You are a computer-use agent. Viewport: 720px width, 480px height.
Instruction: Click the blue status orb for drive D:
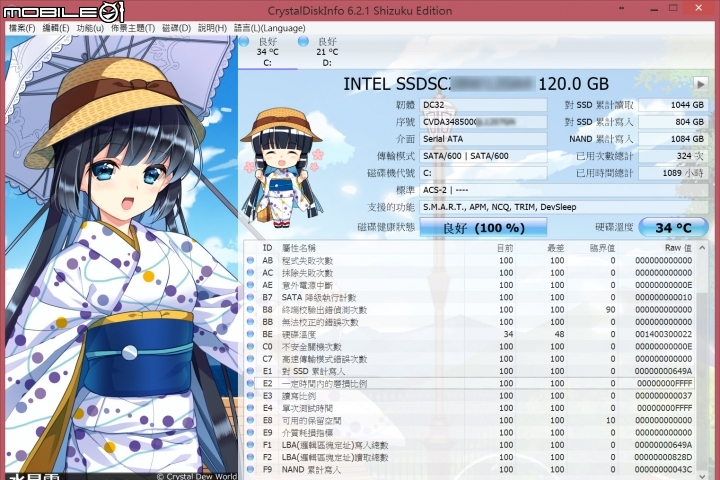tap(303, 41)
